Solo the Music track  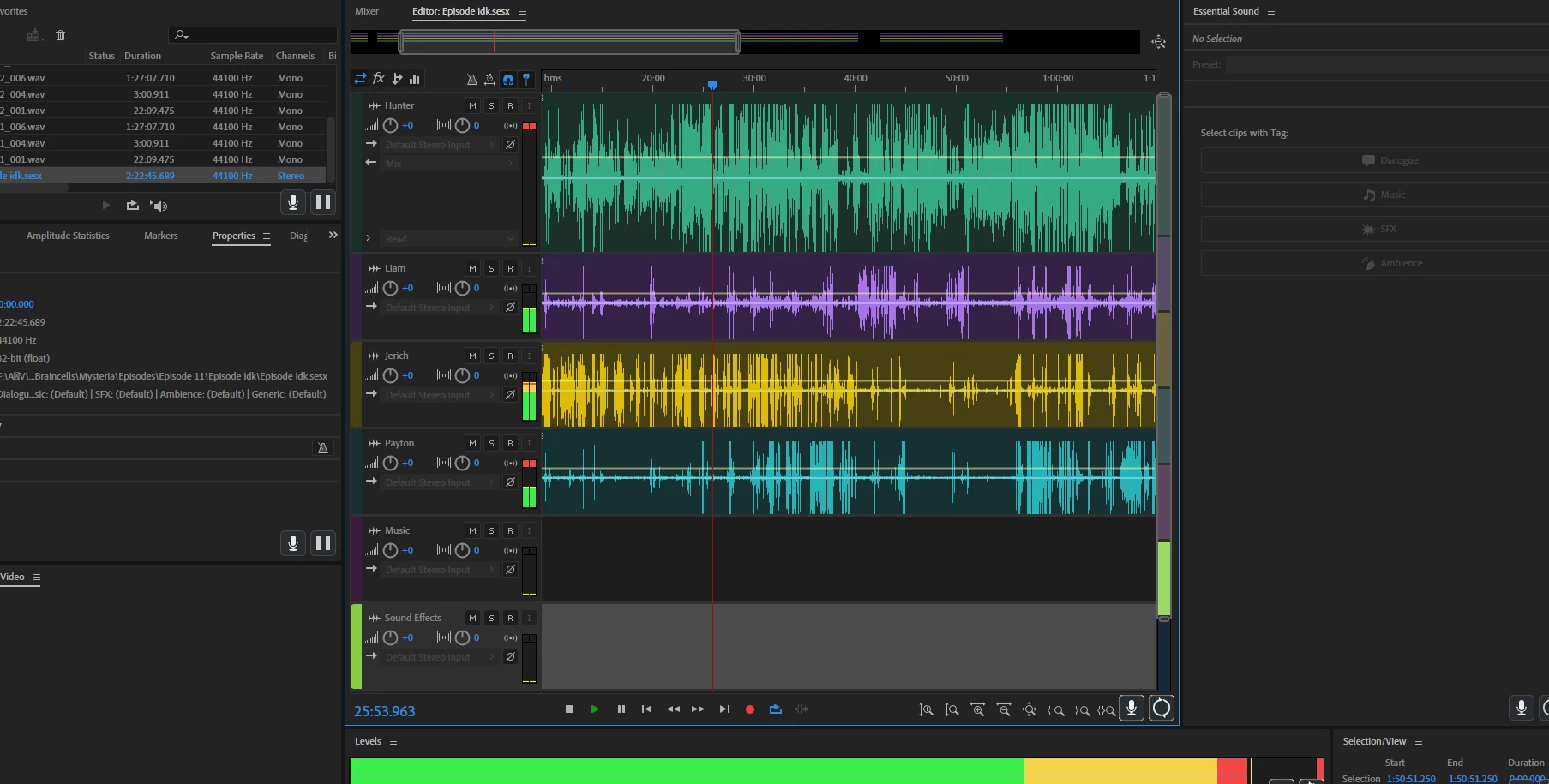point(491,530)
